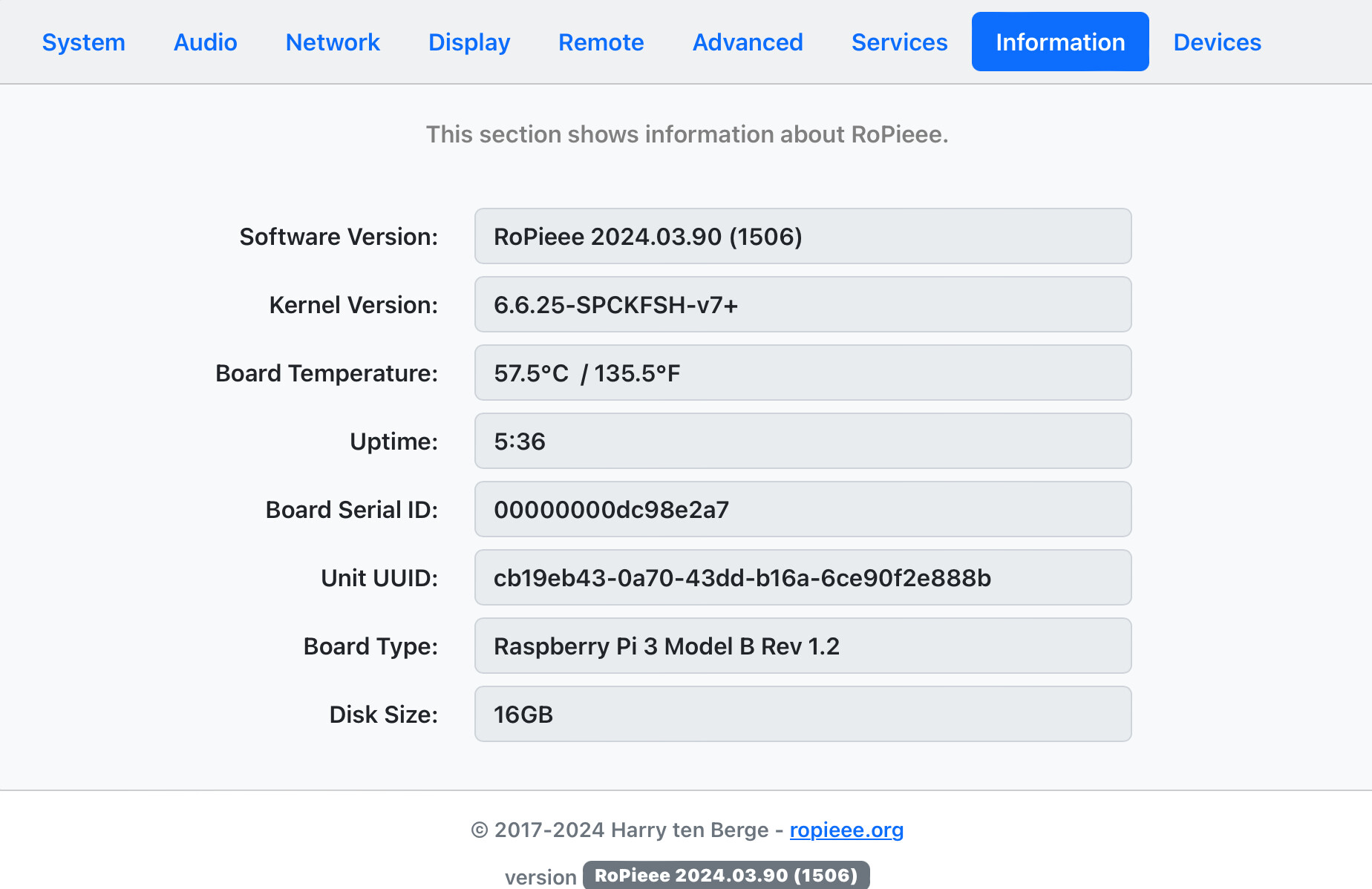Click the 'Kernel Version:' label
This screenshot has height=889, width=1372.
point(353,305)
